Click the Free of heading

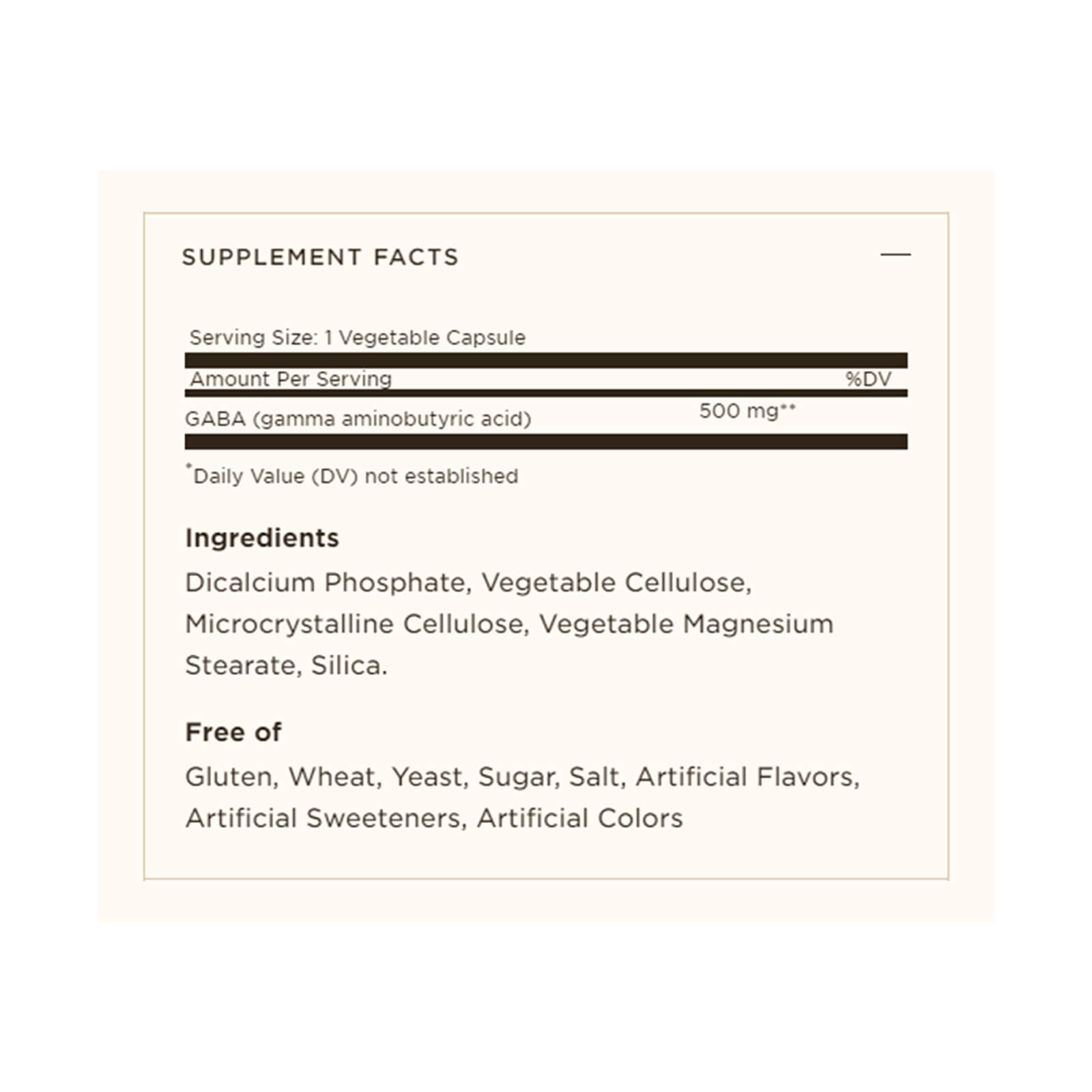pyautogui.click(x=233, y=732)
